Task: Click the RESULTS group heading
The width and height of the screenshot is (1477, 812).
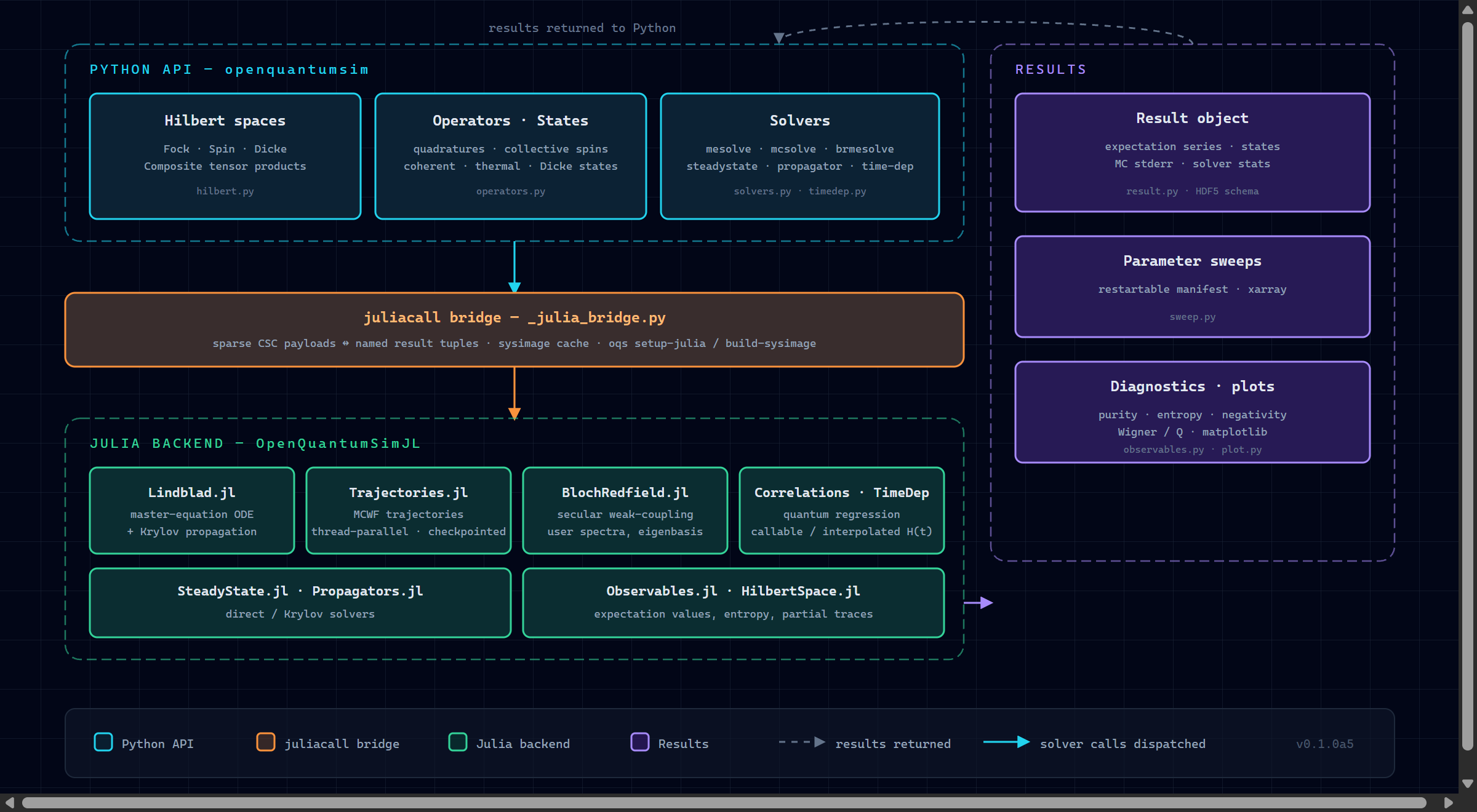Action: 1051,70
